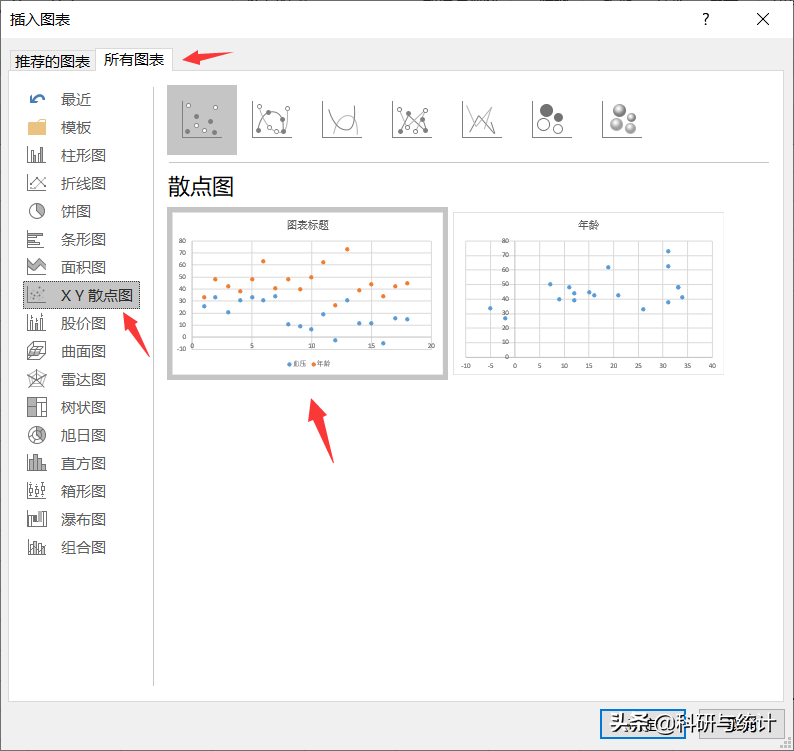794x751 pixels.
Task: Select the basic scatter chart subtype icon
Action: 202,120
